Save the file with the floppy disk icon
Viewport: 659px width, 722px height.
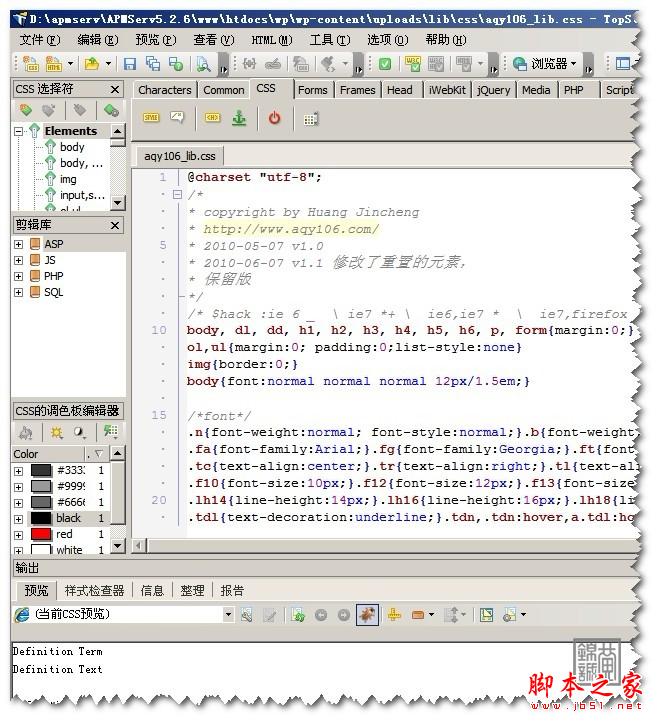130,64
